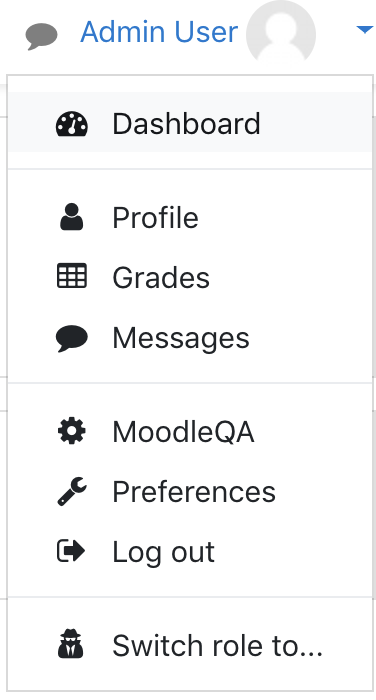Open the Dashboard menu entry
The height and width of the screenshot is (700, 376).
pyautogui.click(x=190, y=122)
